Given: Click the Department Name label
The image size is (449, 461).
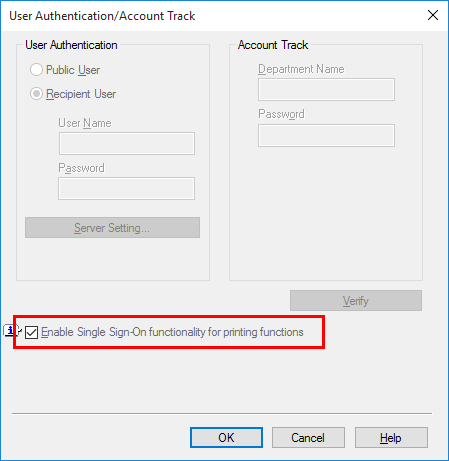Looking at the screenshot, I should click(x=301, y=69).
